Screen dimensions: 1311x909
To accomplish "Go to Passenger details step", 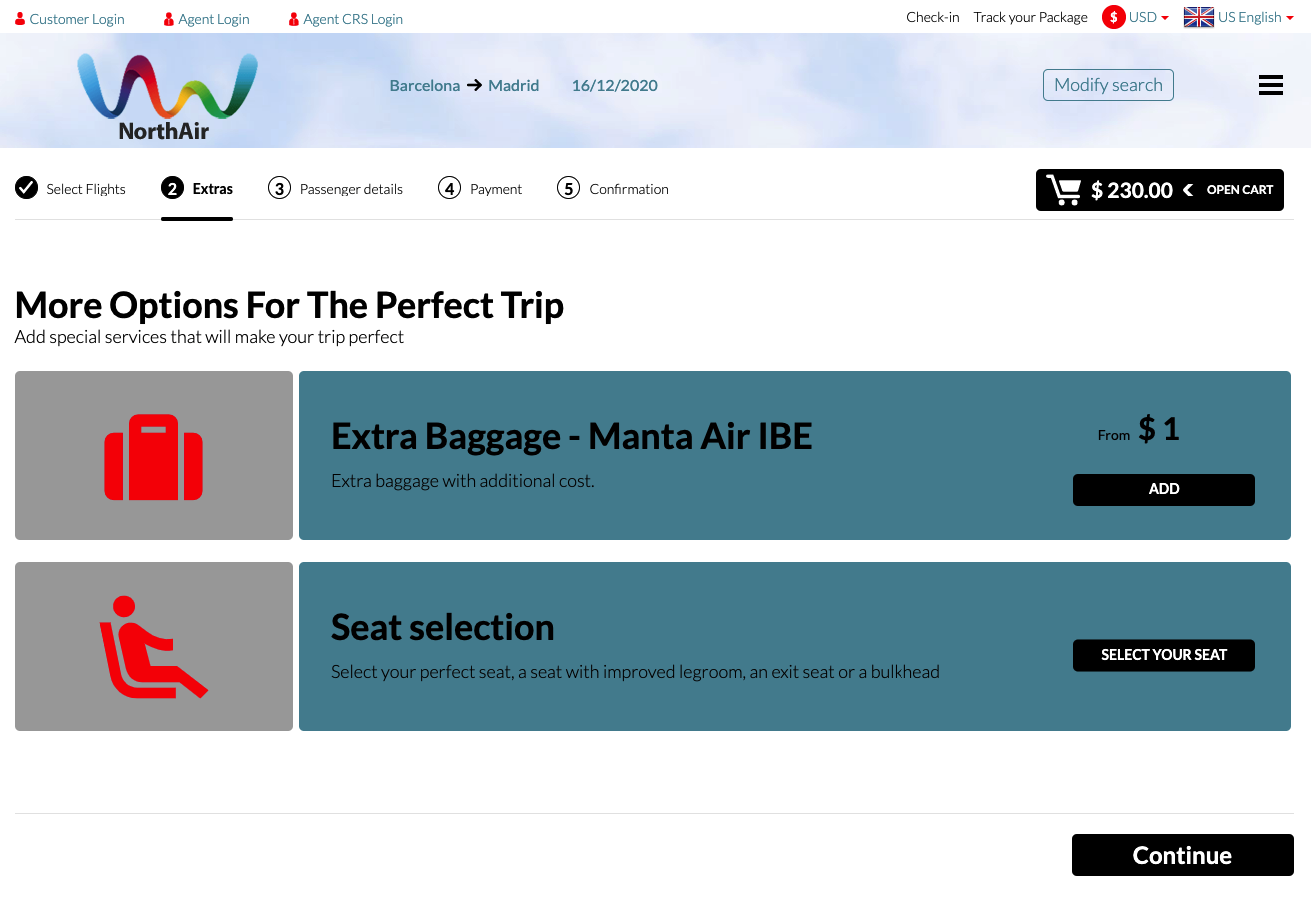I will (x=336, y=188).
